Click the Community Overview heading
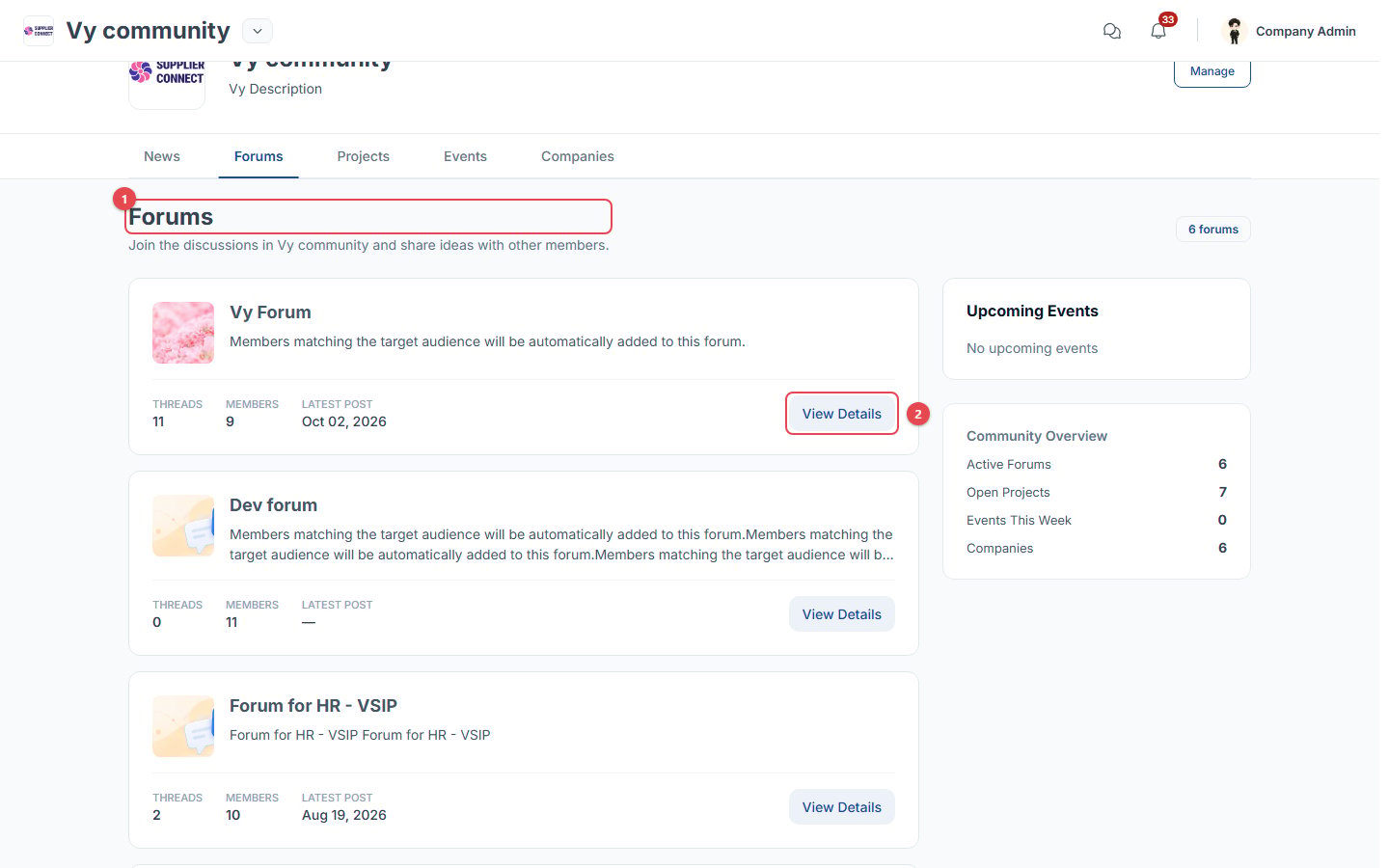Screen dimensions: 1389x868 click(x=1037, y=436)
